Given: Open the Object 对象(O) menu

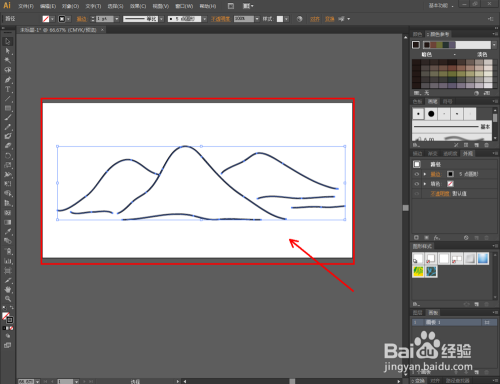Looking at the screenshot, I should pyautogui.click(x=70, y=6).
